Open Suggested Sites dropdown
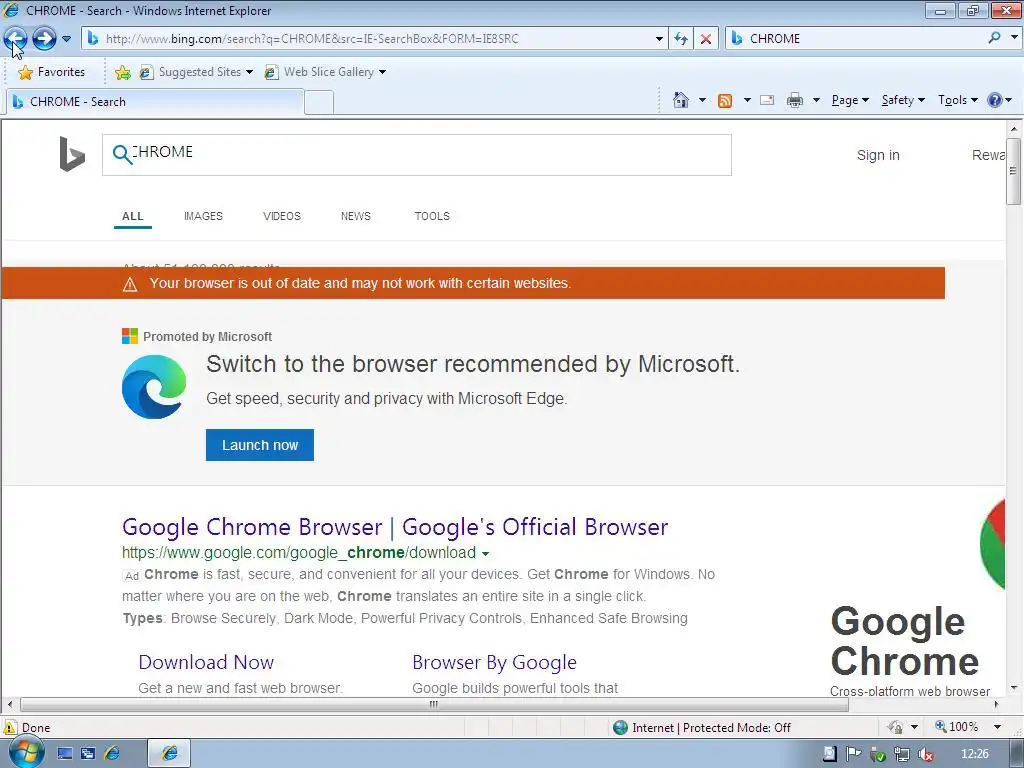This screenshot has width=1024, height=768. (x=196, y=72)
